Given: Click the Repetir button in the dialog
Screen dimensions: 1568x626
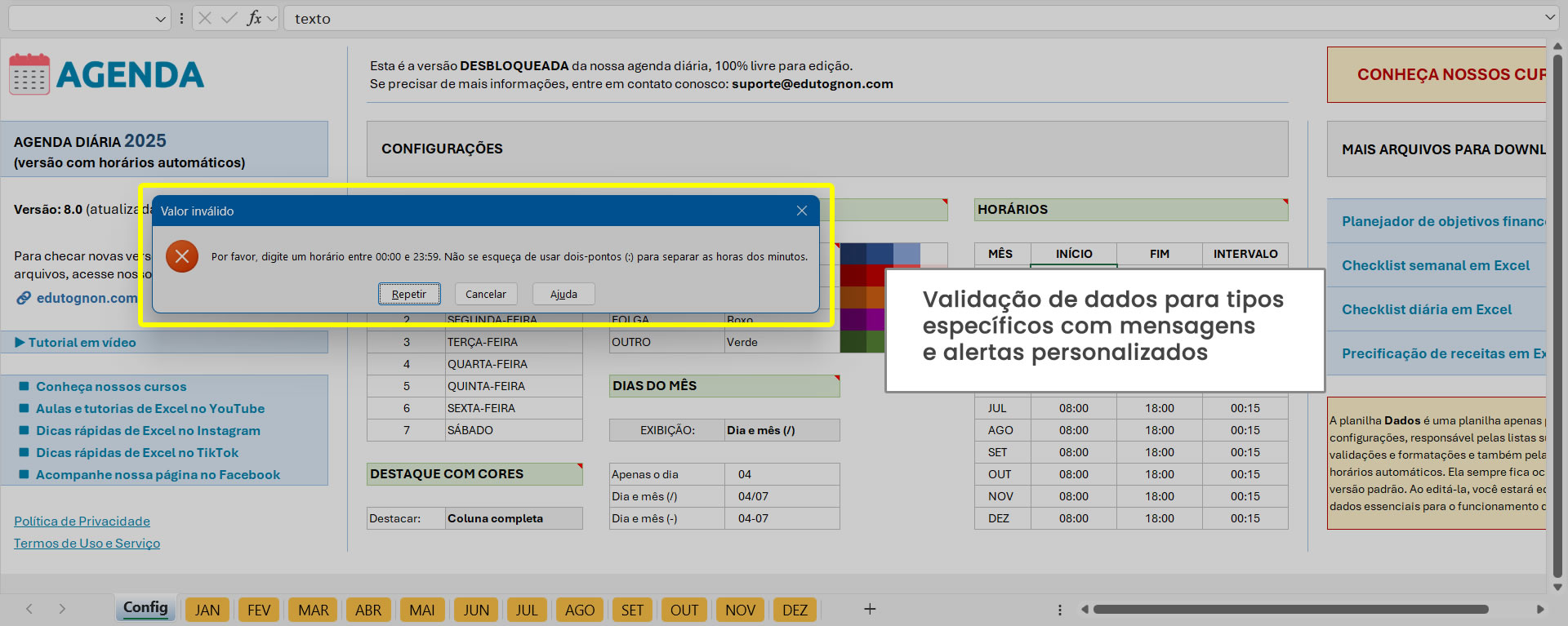Looking at the screenshot, I should [x=409, y=294].
